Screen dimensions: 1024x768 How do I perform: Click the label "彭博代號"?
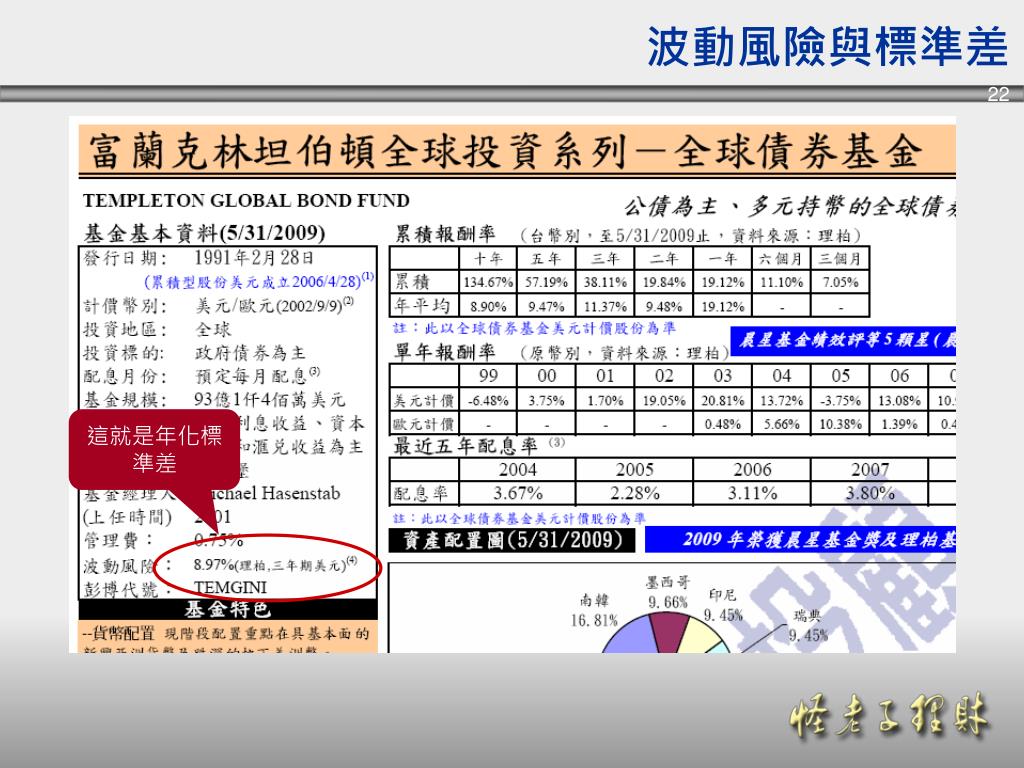tap(121, 590)
